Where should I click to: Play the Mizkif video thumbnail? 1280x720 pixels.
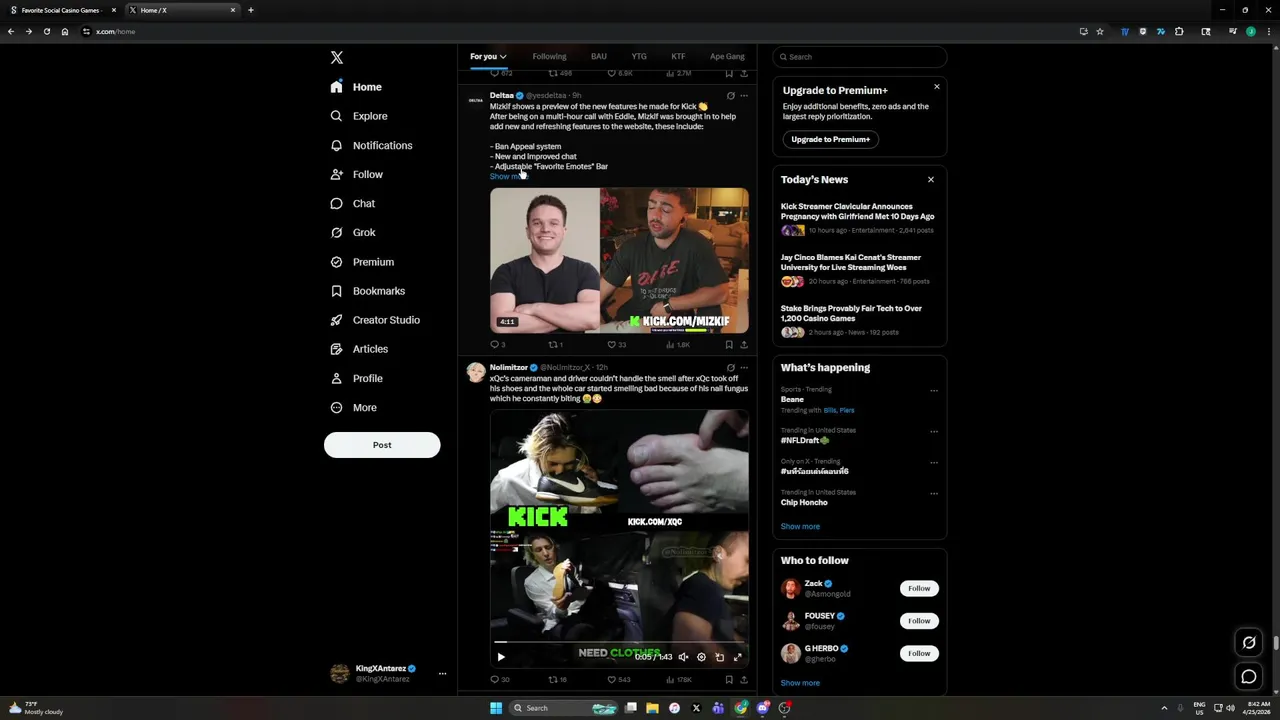(x=619, y=260)
